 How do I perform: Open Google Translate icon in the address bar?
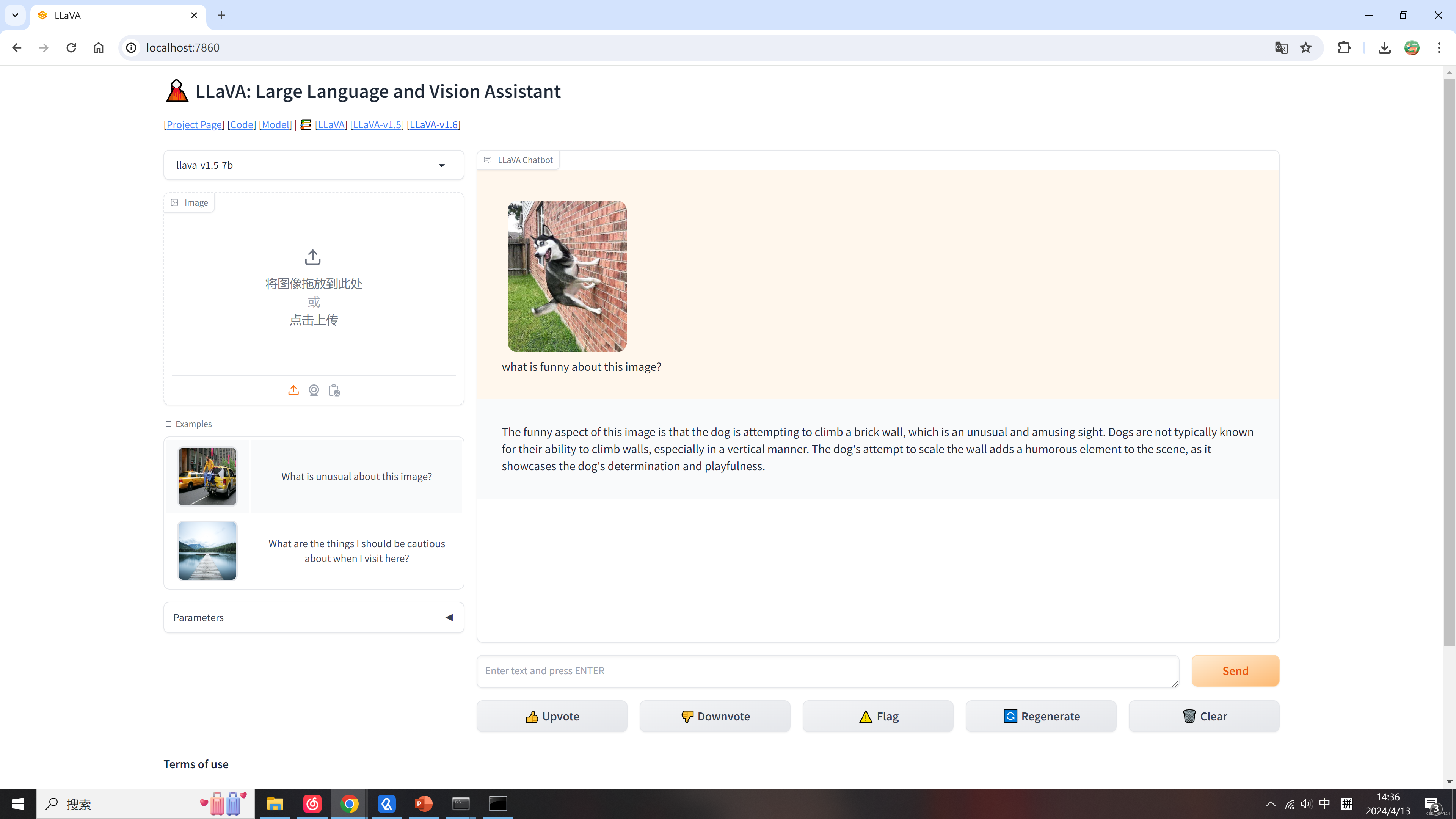[x=1281, y=47]
